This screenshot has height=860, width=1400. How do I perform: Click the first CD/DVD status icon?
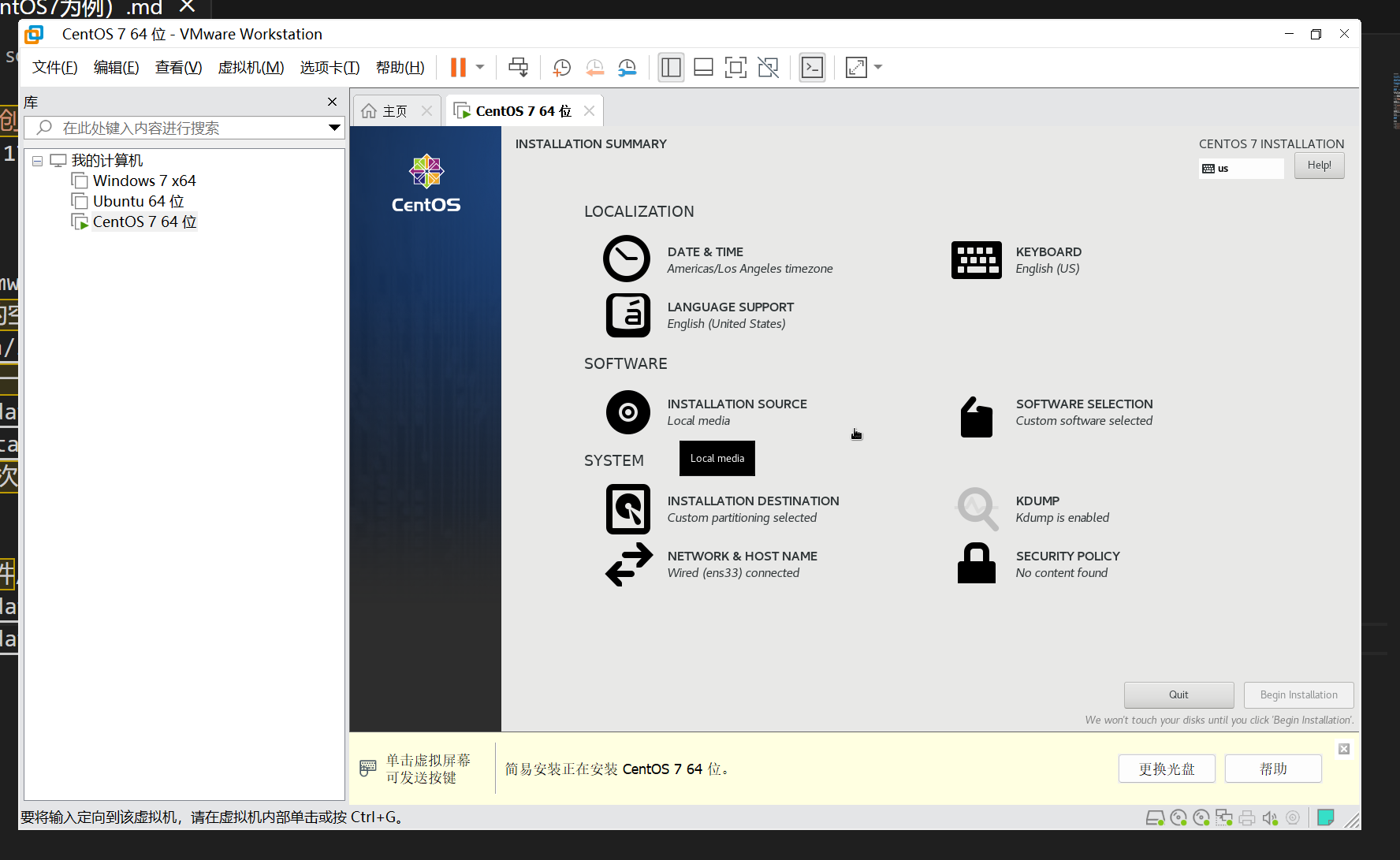(x=1178, y=818)
